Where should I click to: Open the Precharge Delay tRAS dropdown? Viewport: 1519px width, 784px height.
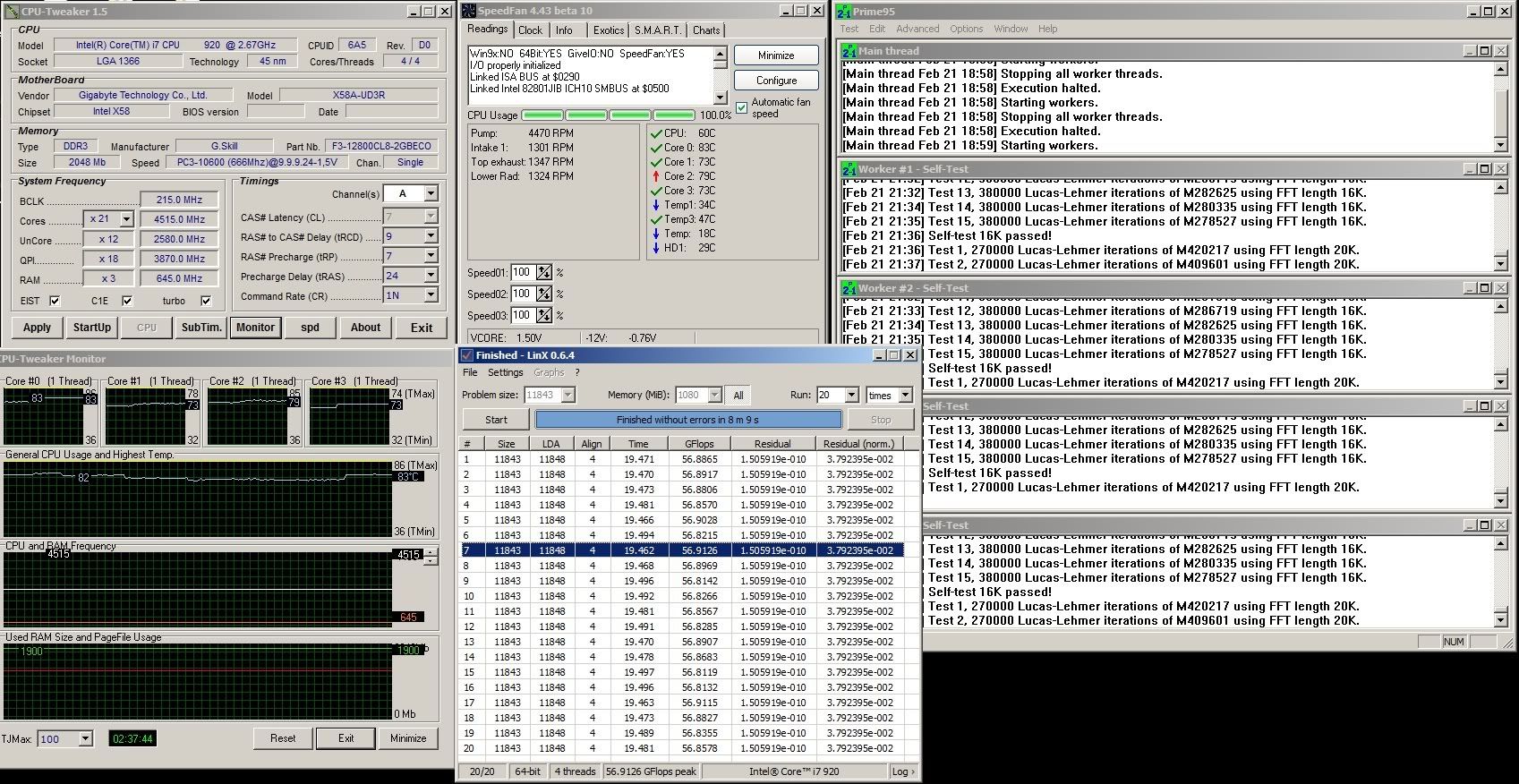click(431, 276)
